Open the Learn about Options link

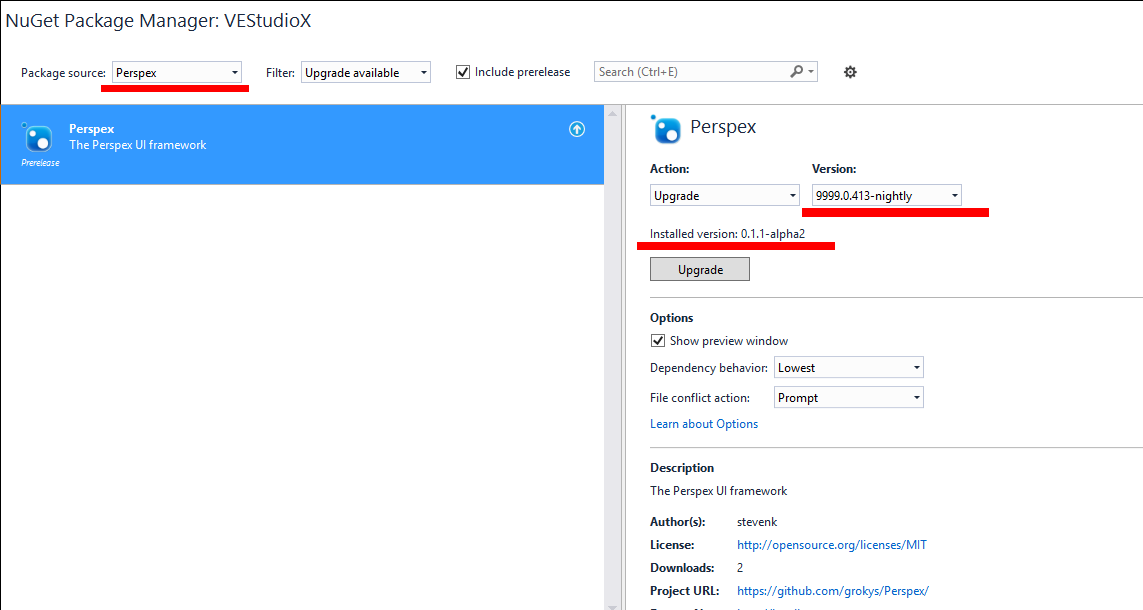(x=704, y=424)
